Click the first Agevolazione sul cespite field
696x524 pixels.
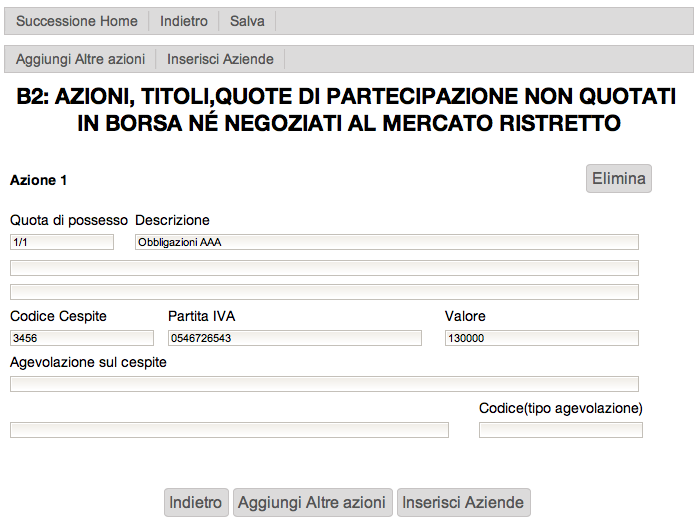(324, 384)
